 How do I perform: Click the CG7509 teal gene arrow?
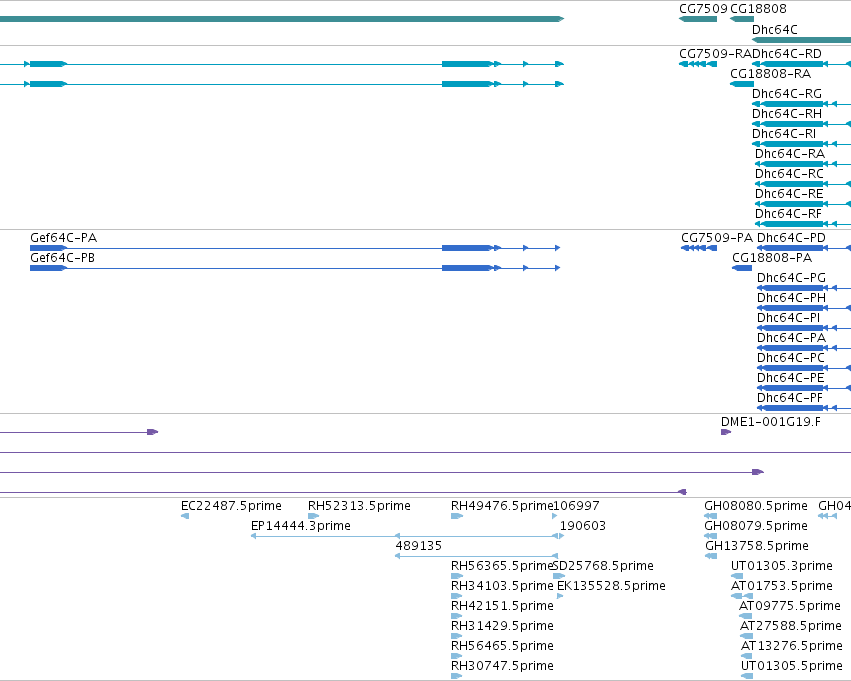click(698, 19)
